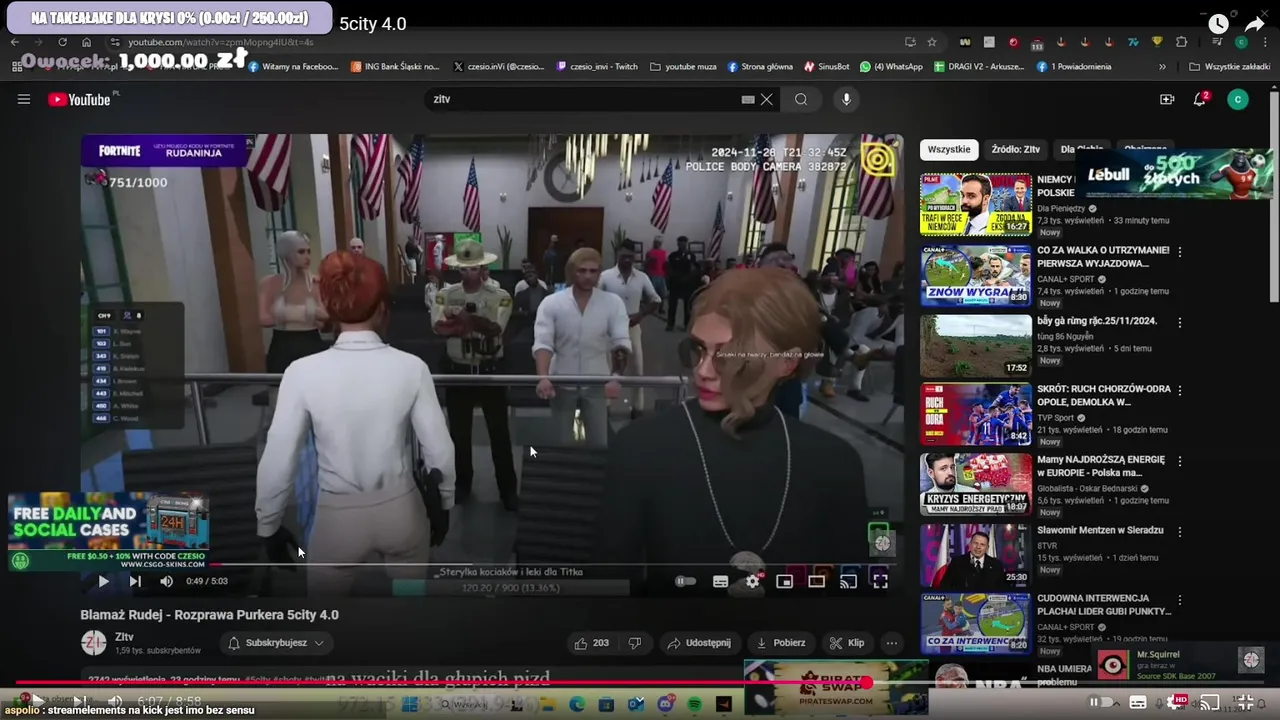Open the Create video camera icon

pos(1167,99)
